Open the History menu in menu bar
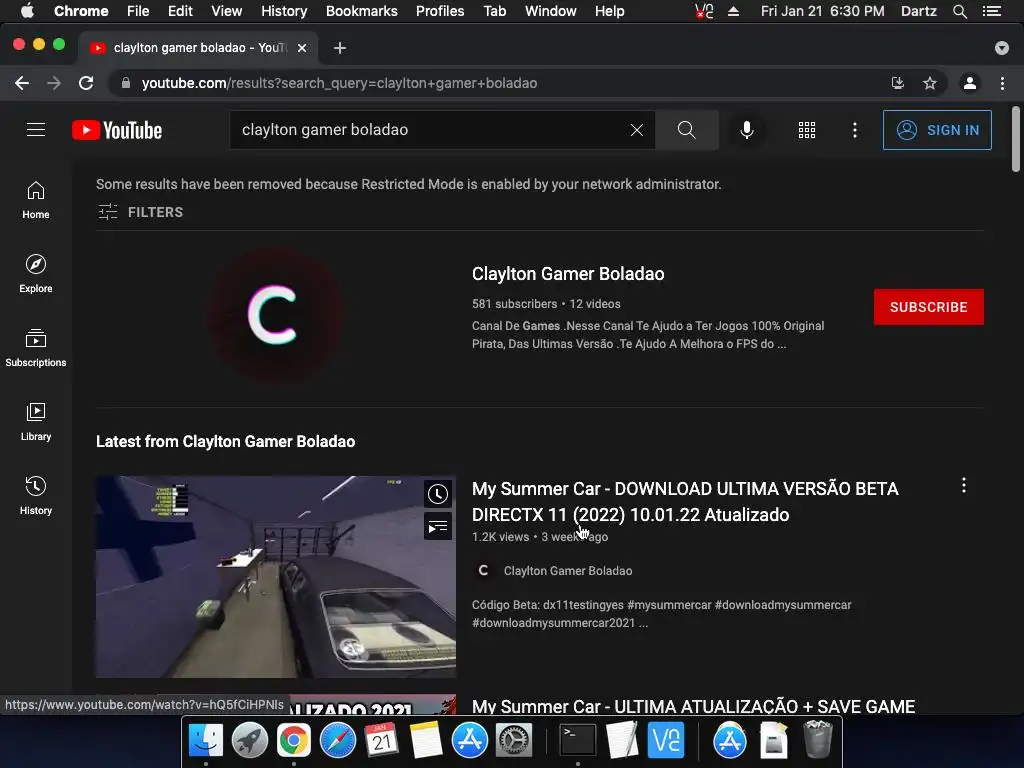Screen dimensions: 1024x768 [284, 11]
